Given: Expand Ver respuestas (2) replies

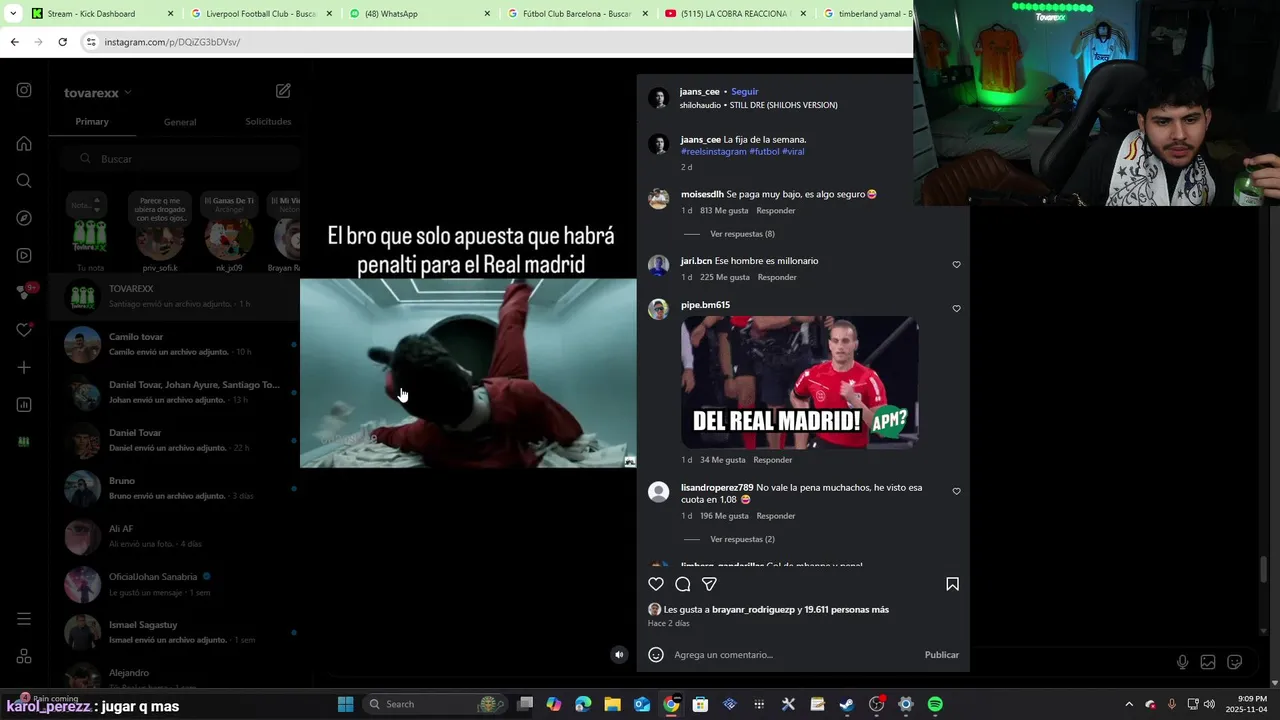Looking at the screenshot, I should pyautogui.click(x=742, y=539).
